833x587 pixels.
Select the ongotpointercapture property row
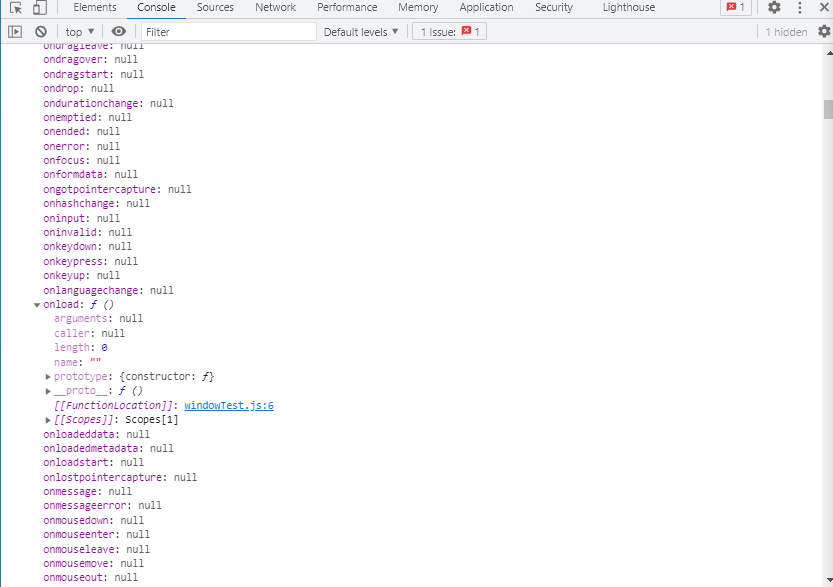[117, 189]
